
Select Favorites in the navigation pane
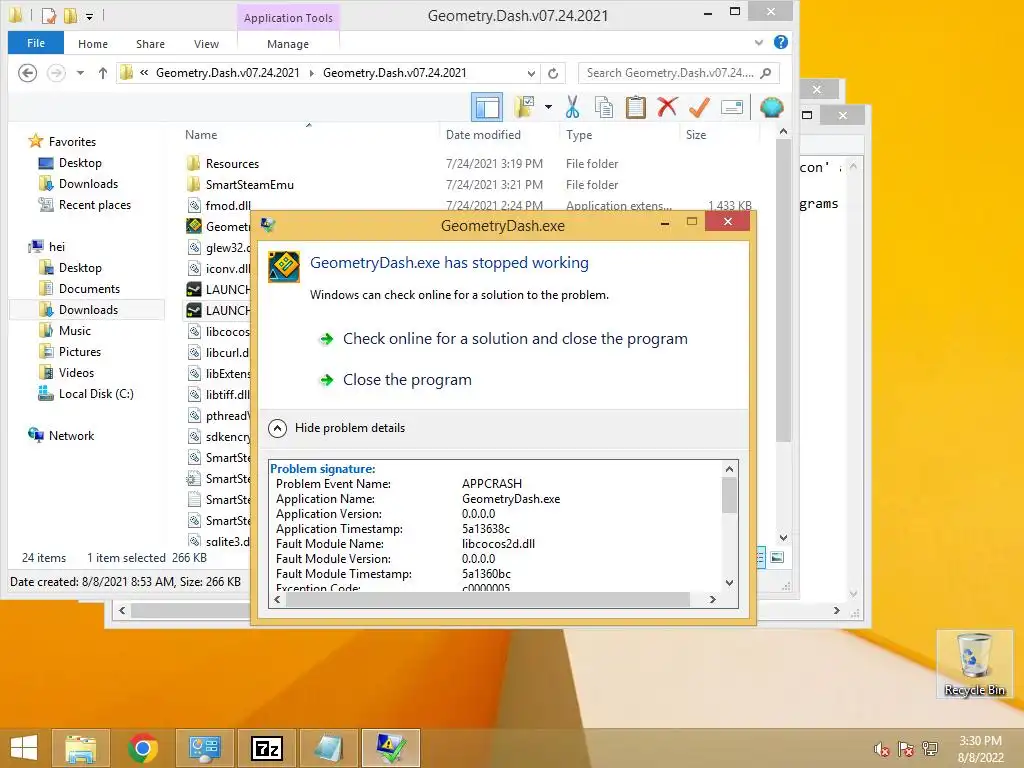pyautogui.click(x=72, y=142)
